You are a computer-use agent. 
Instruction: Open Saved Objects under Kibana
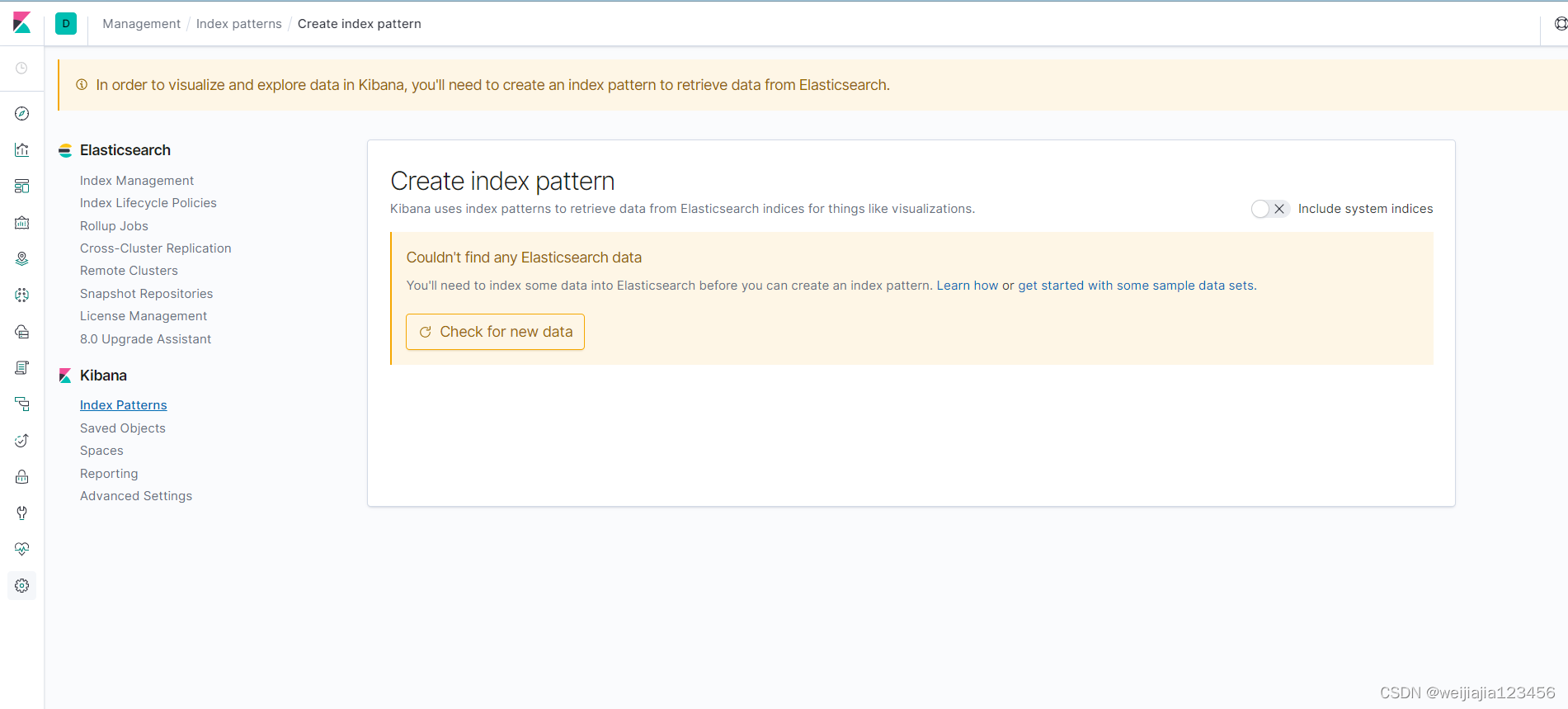[x=123, y=428]
